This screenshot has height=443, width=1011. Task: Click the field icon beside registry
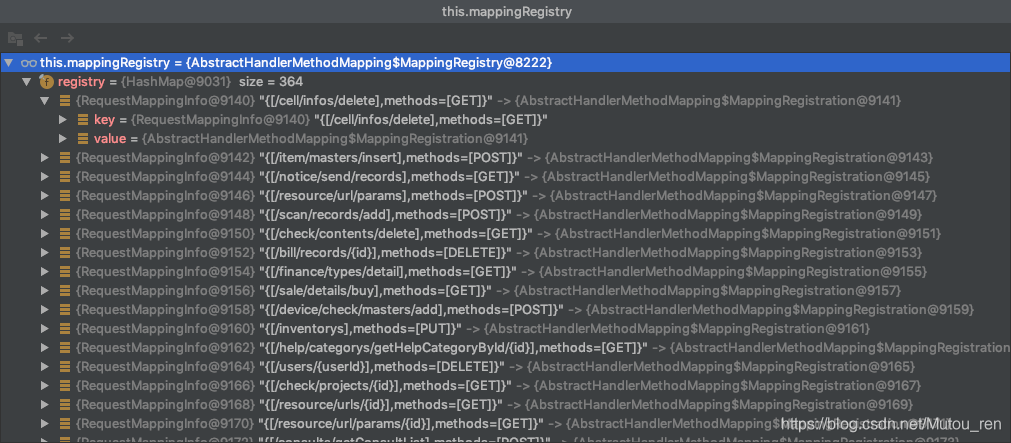coord(46,82)
